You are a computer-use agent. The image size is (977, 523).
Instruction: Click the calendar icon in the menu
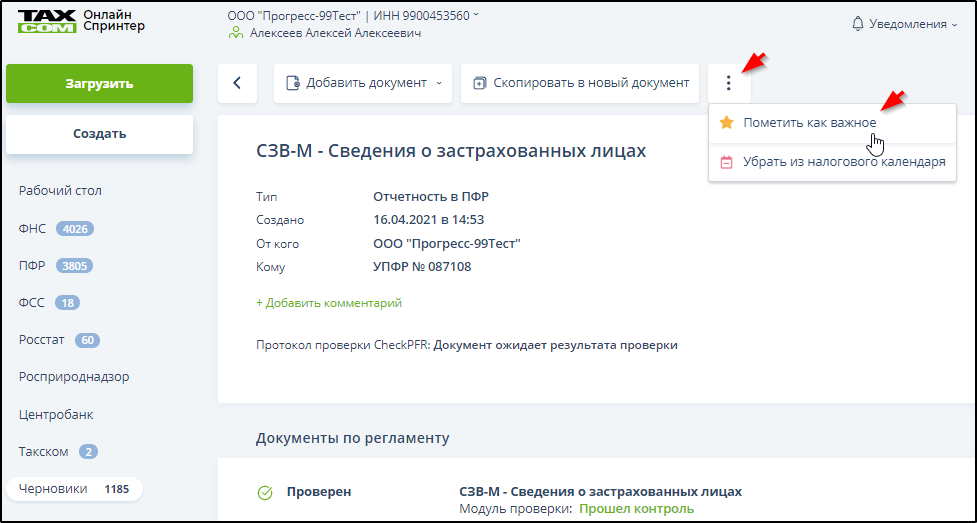tap(727, 162)
